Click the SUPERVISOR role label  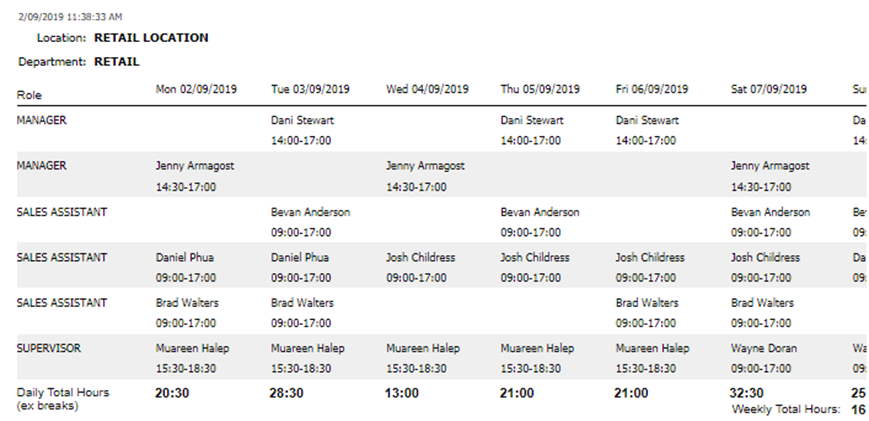pyautogui.click(x=50, y=349)
